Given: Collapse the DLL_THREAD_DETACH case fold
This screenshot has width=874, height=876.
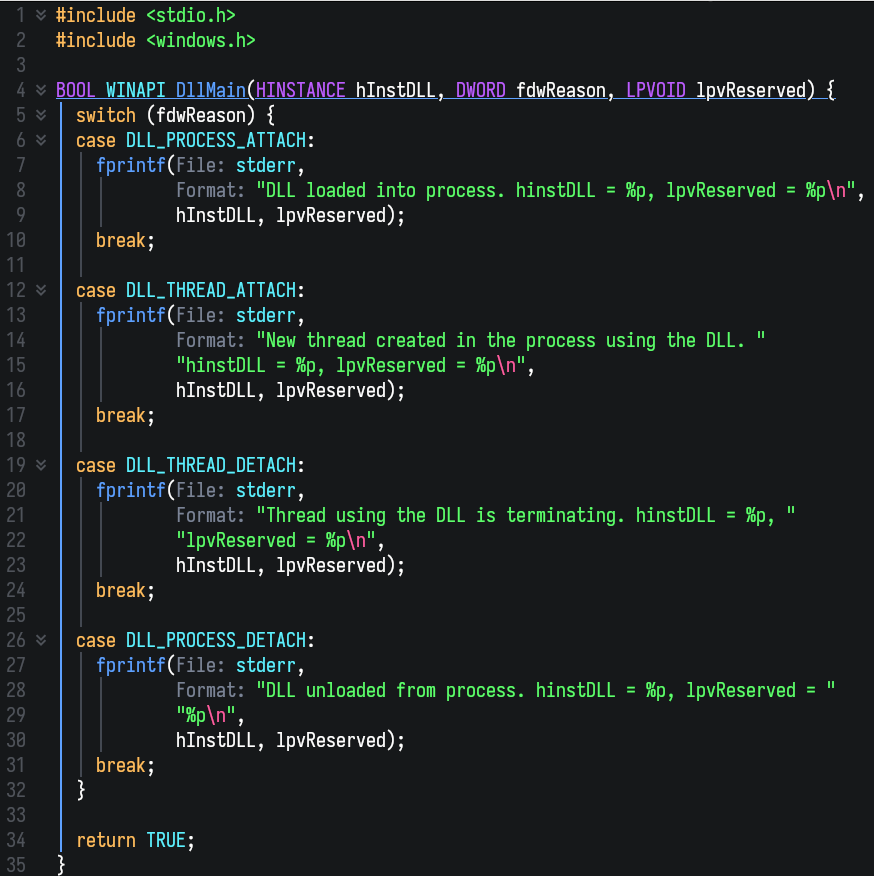Looking at the screenshot, I should click(41, 465).
